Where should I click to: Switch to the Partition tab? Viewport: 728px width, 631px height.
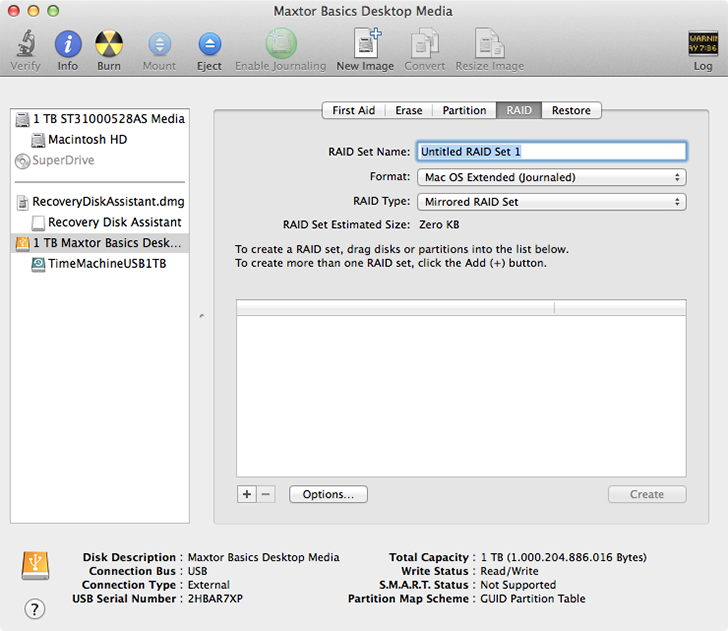click(x=464, y=111)
